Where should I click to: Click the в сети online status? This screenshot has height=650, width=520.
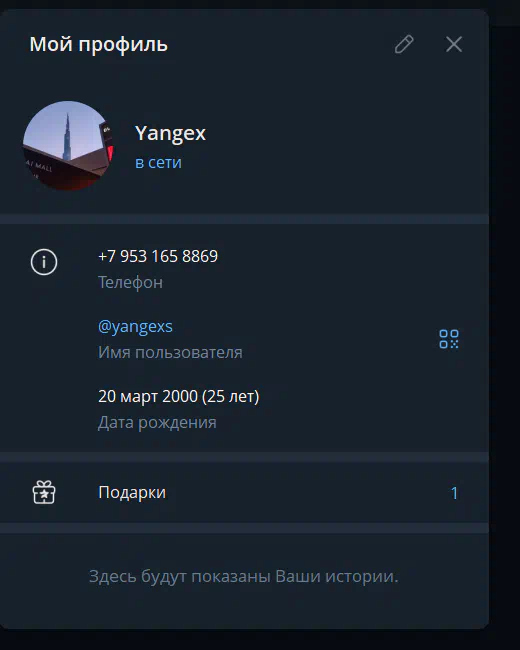pyautogui.click(x=158, y=162)
